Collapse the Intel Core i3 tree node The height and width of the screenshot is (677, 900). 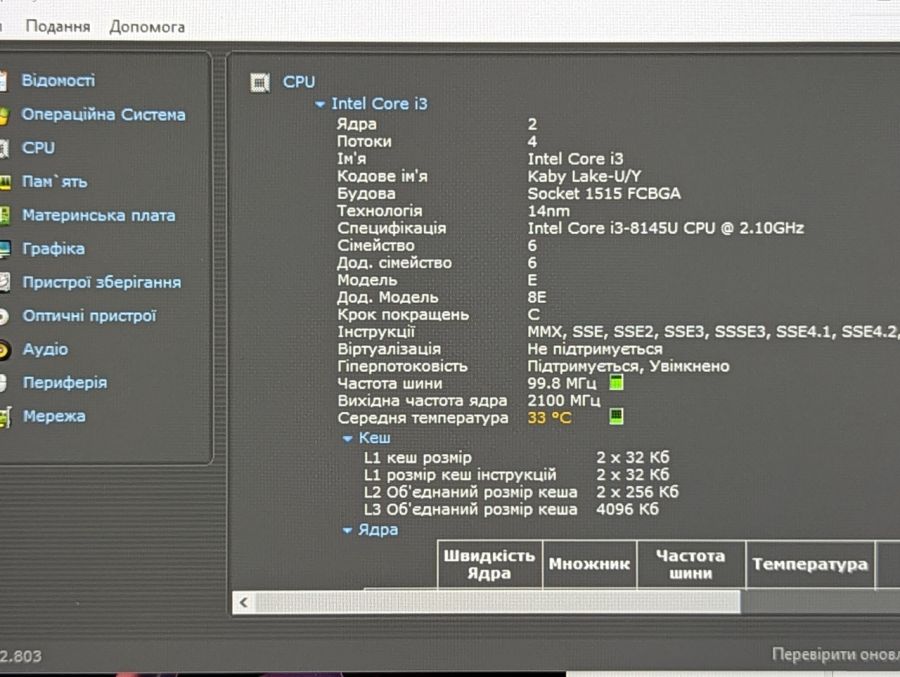point(320,105)
